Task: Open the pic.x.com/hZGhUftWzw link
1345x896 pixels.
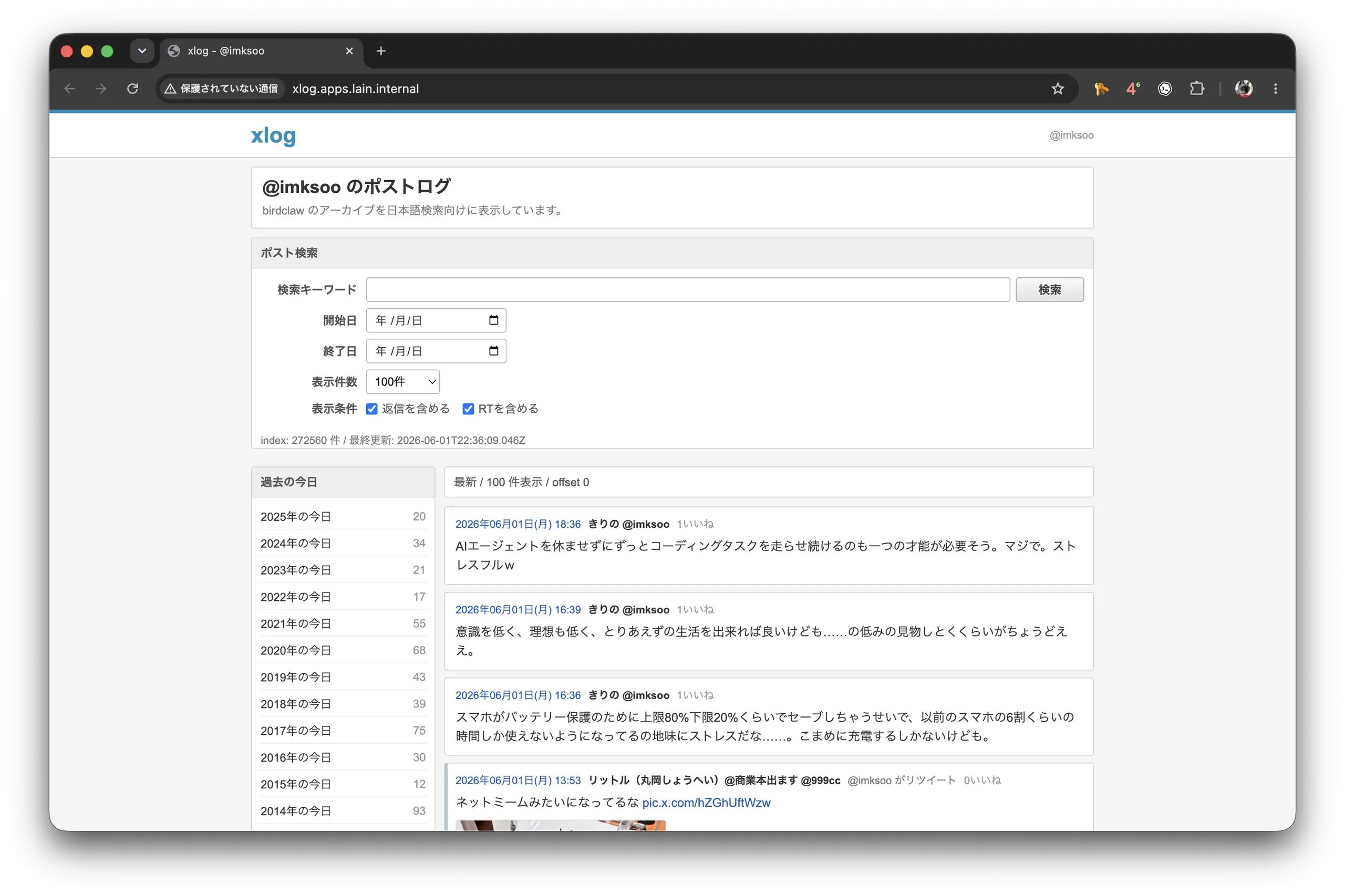Action: click(706, 803)
